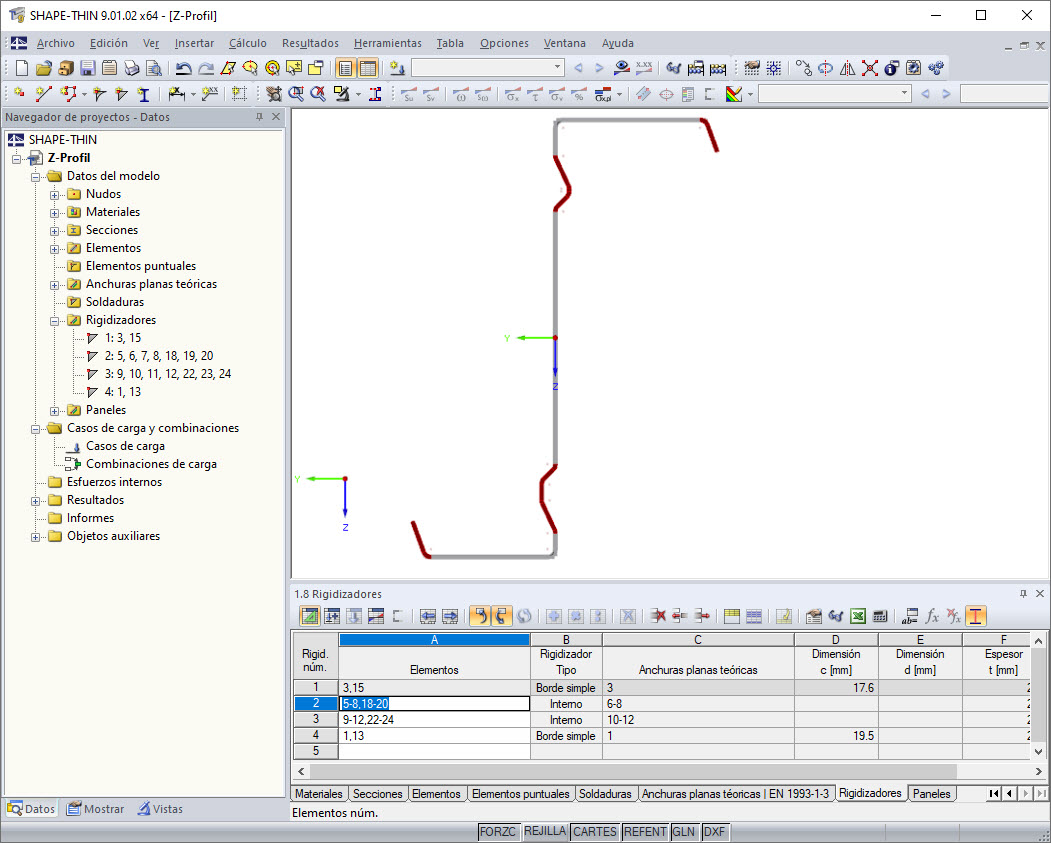Collapse the Rigidizadores tree node

click(x=54, y=321)
